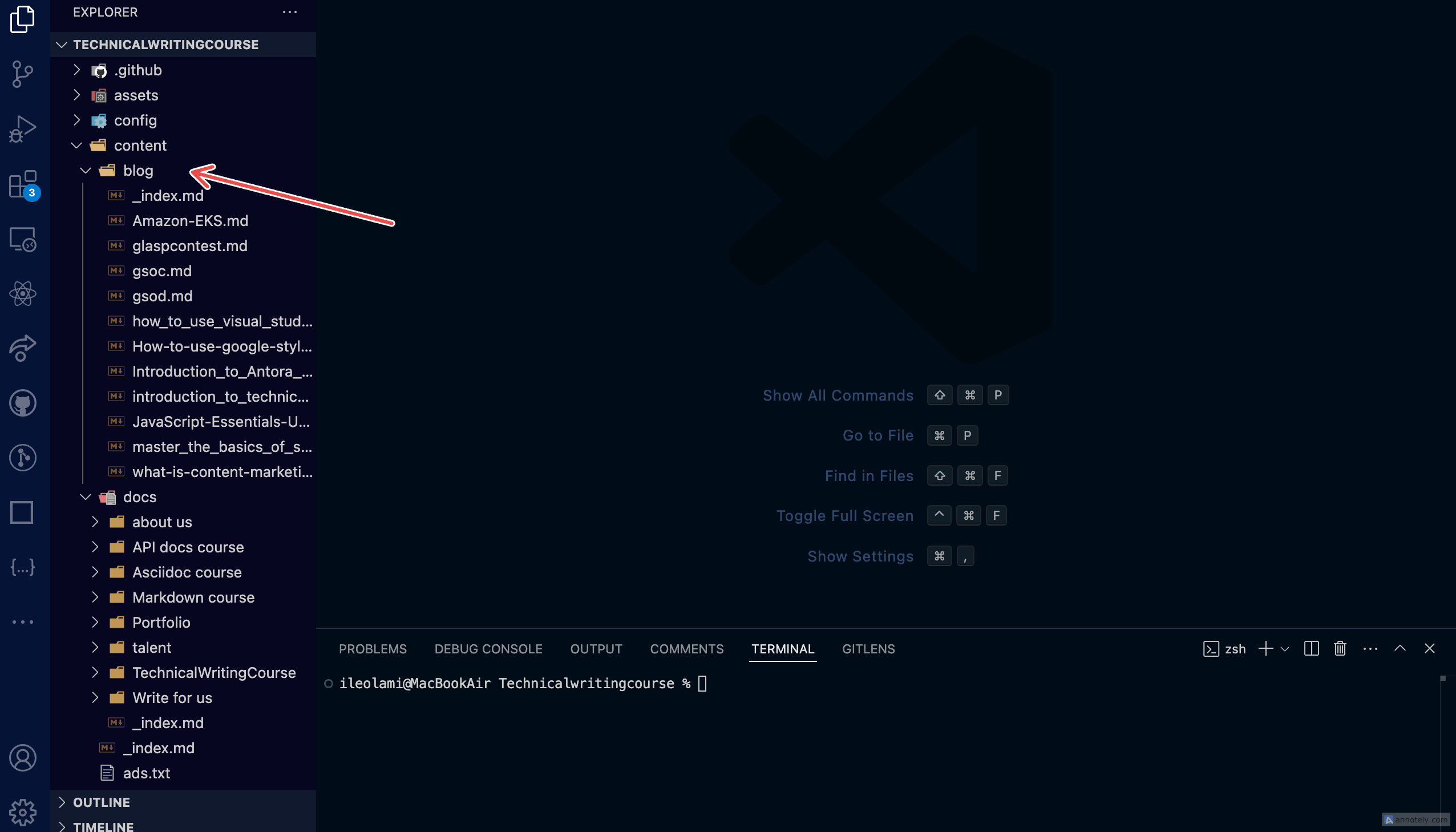Split the terminal pane
The image size is (1456, 832).
(x=1312, y=648)
